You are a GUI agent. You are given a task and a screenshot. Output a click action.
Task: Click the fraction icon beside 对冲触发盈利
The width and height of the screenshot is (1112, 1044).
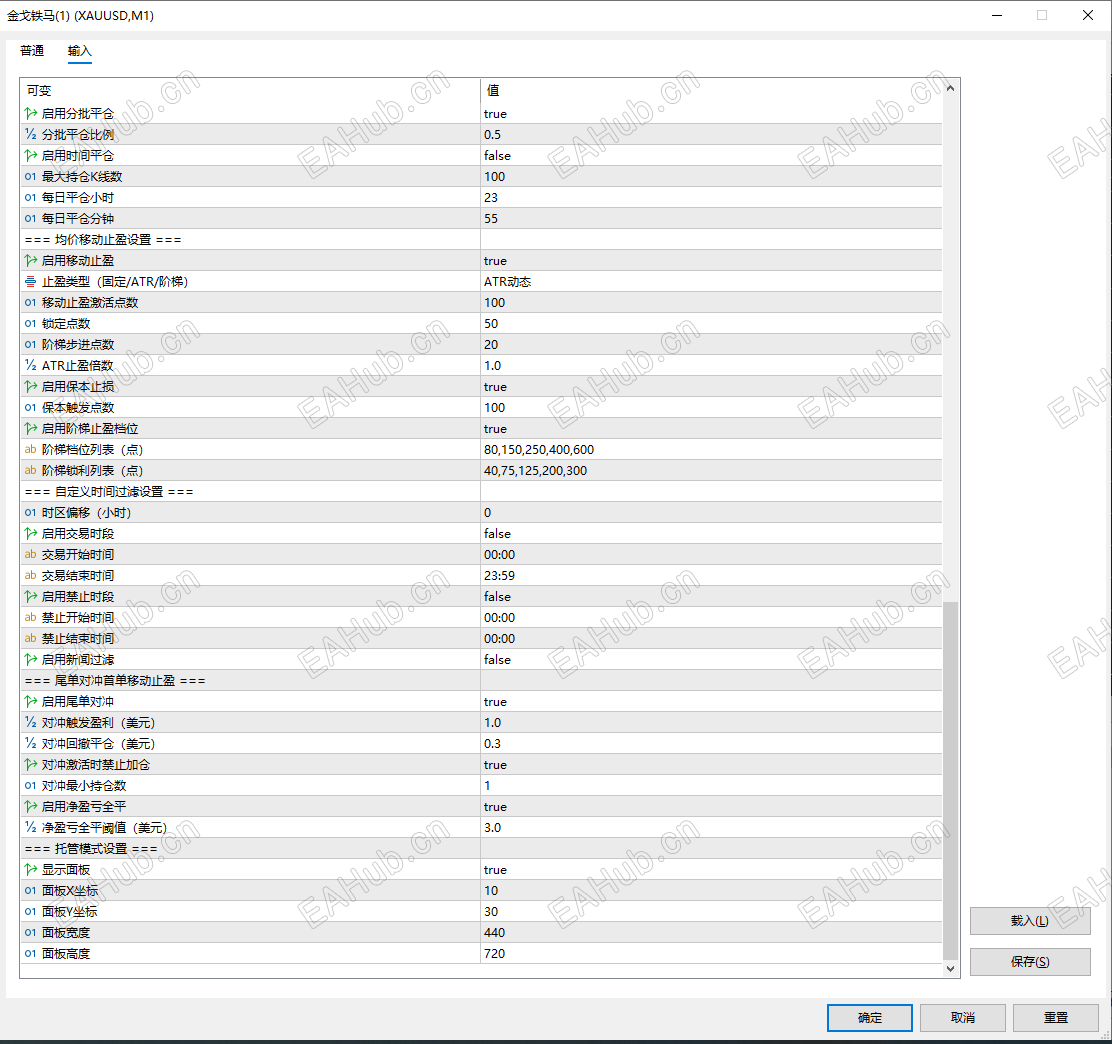point(30,722)
